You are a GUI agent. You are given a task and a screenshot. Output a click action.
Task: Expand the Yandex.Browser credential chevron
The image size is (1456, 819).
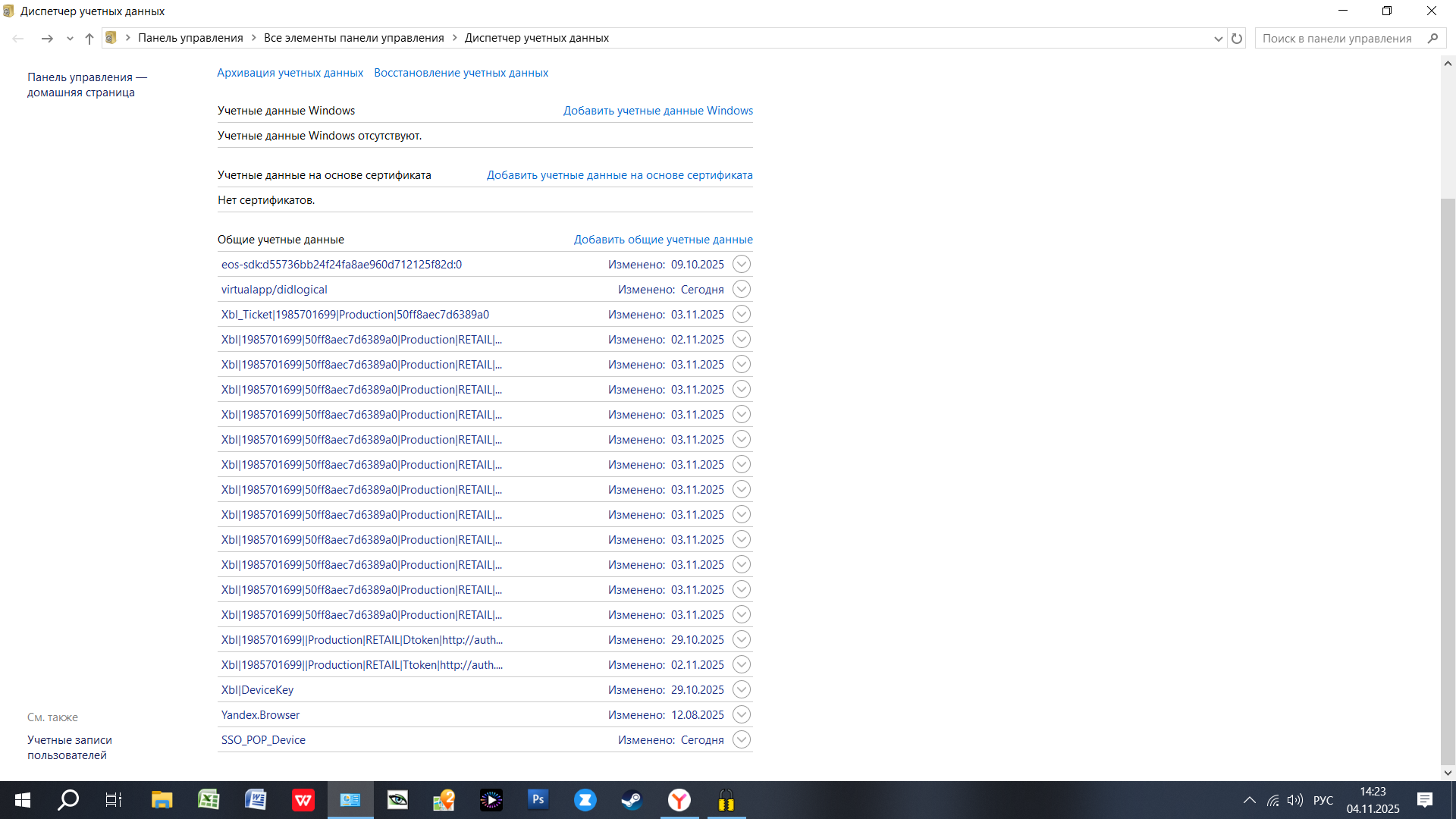tap(742, 714)
